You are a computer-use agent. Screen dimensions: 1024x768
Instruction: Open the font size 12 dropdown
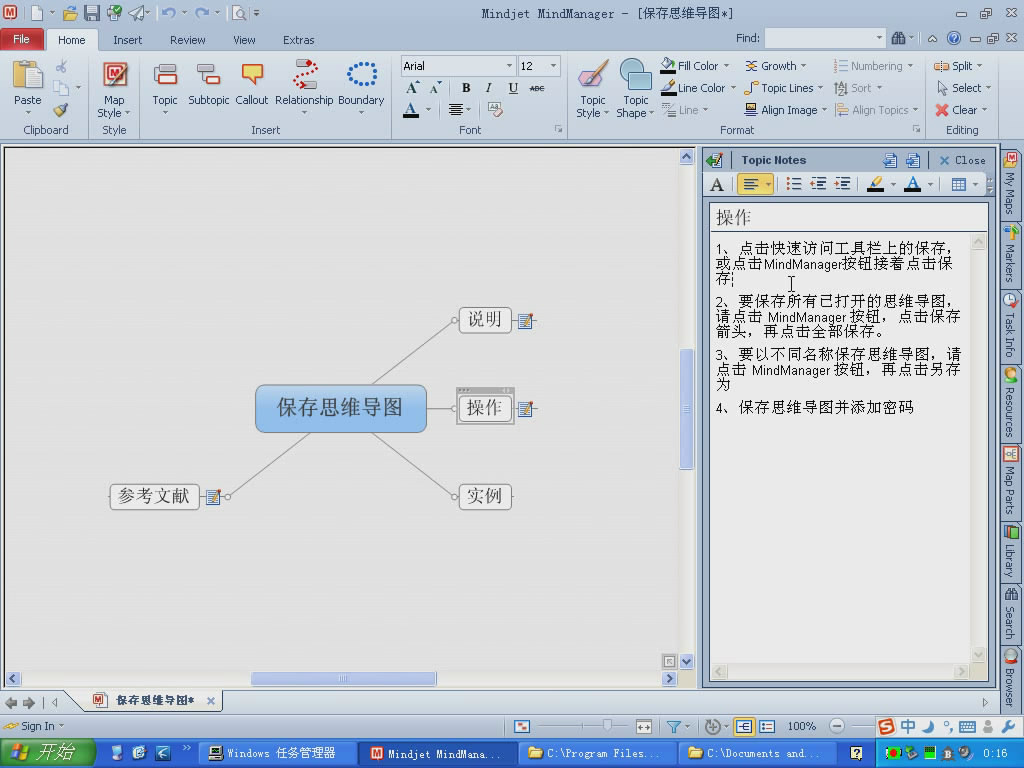point(553,66)
